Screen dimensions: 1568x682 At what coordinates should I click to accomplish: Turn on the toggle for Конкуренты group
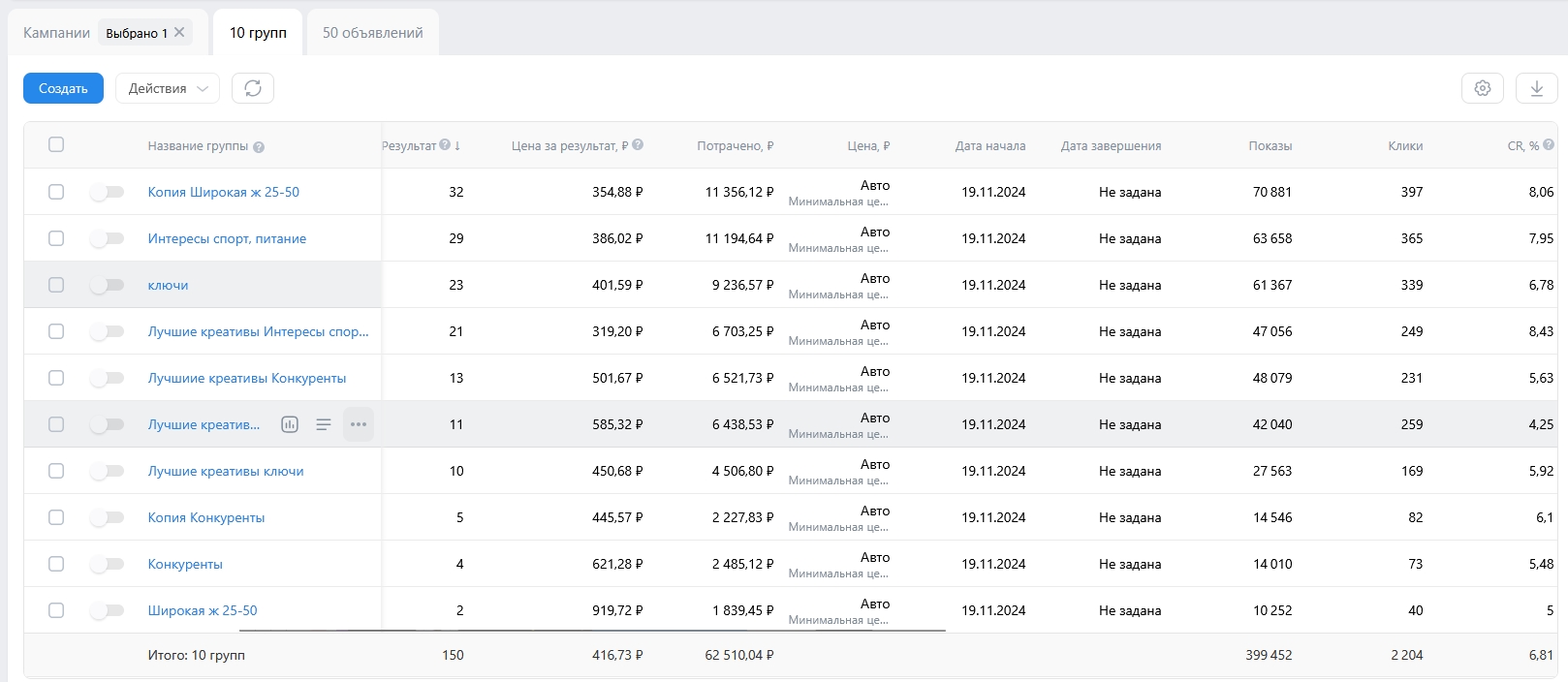tap(107, 564)
